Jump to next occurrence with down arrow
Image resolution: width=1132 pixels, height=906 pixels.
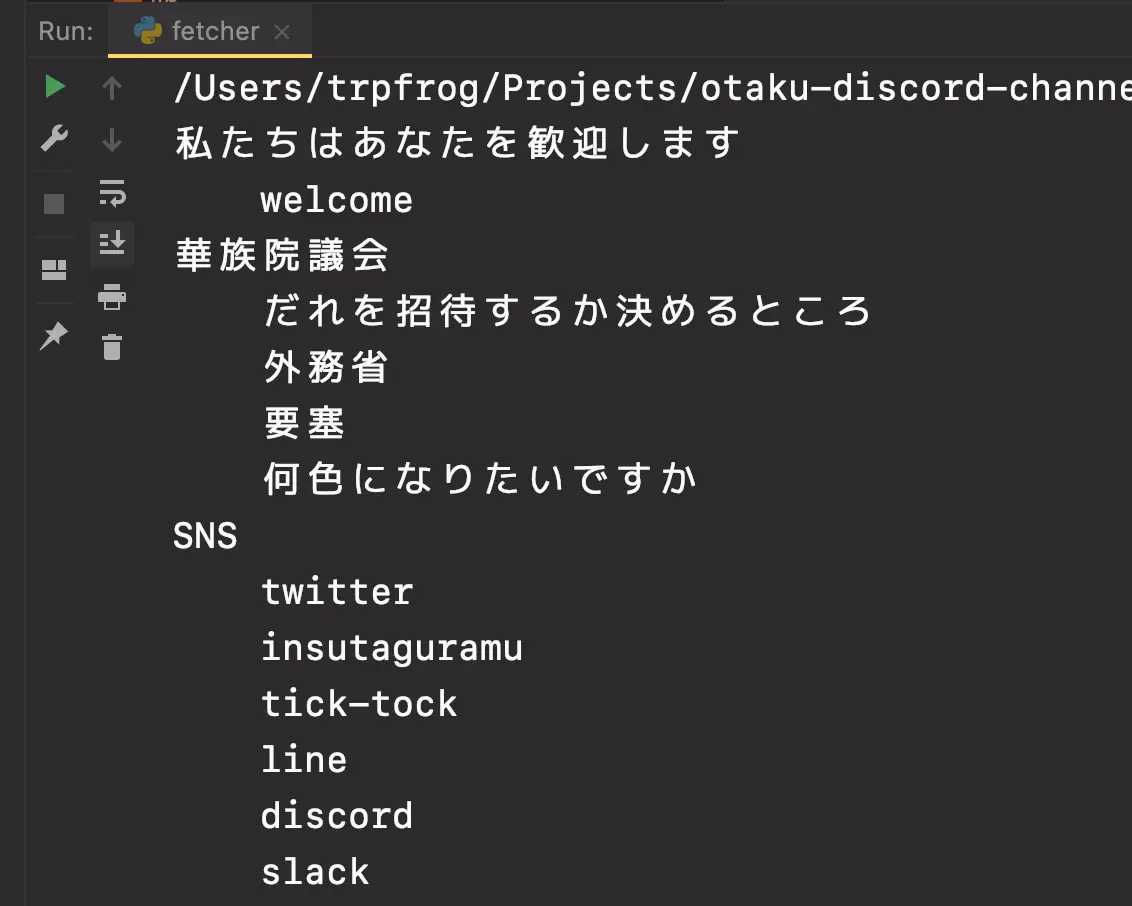pyautogui.click(x=112, y=139)
